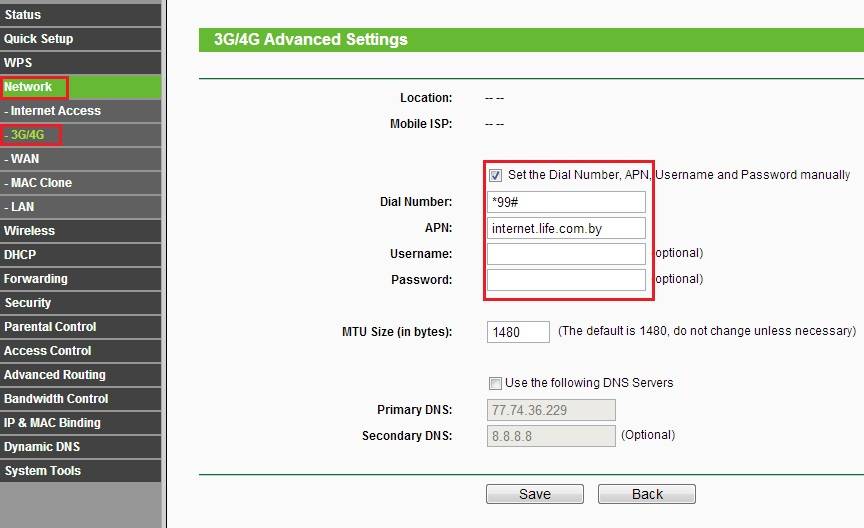This screenshot has height=528, width=864.
Task: Open the WAN submenu item
Action: tap(80, 159)
